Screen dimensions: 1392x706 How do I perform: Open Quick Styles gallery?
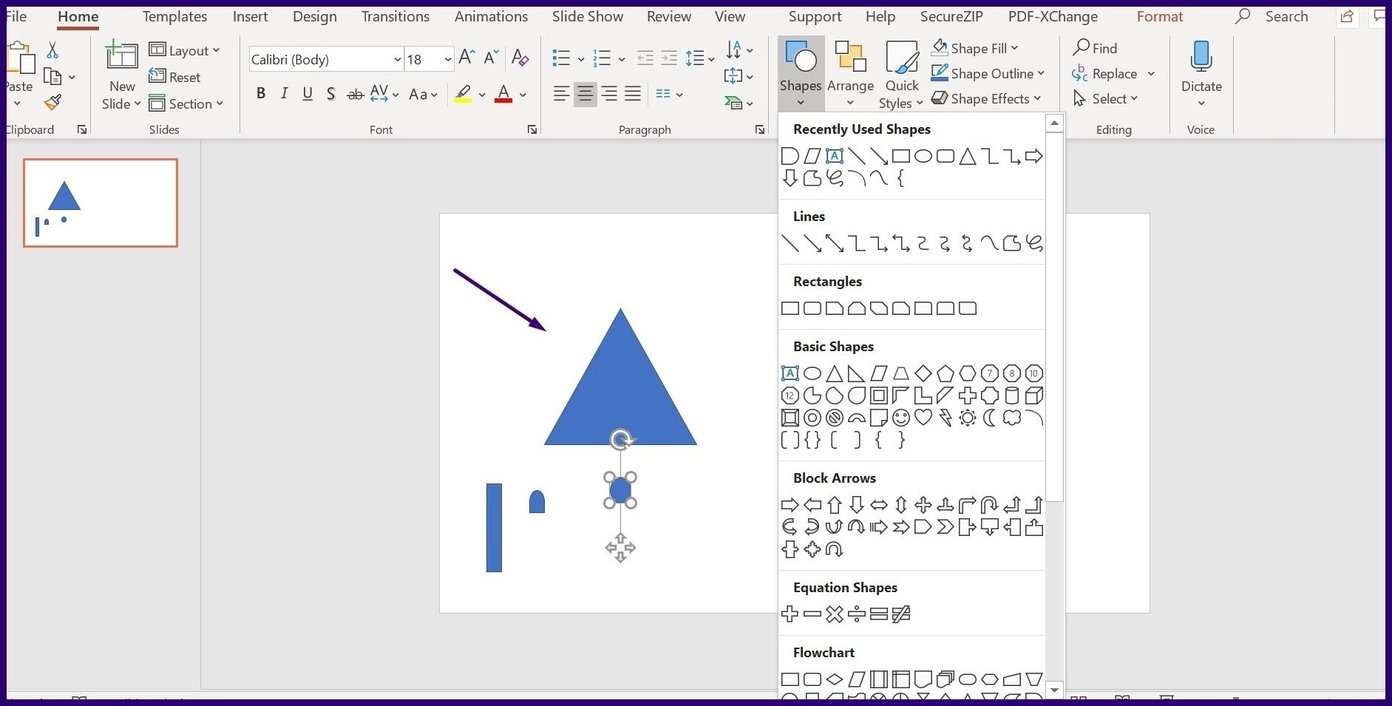[x=901, y=75]
